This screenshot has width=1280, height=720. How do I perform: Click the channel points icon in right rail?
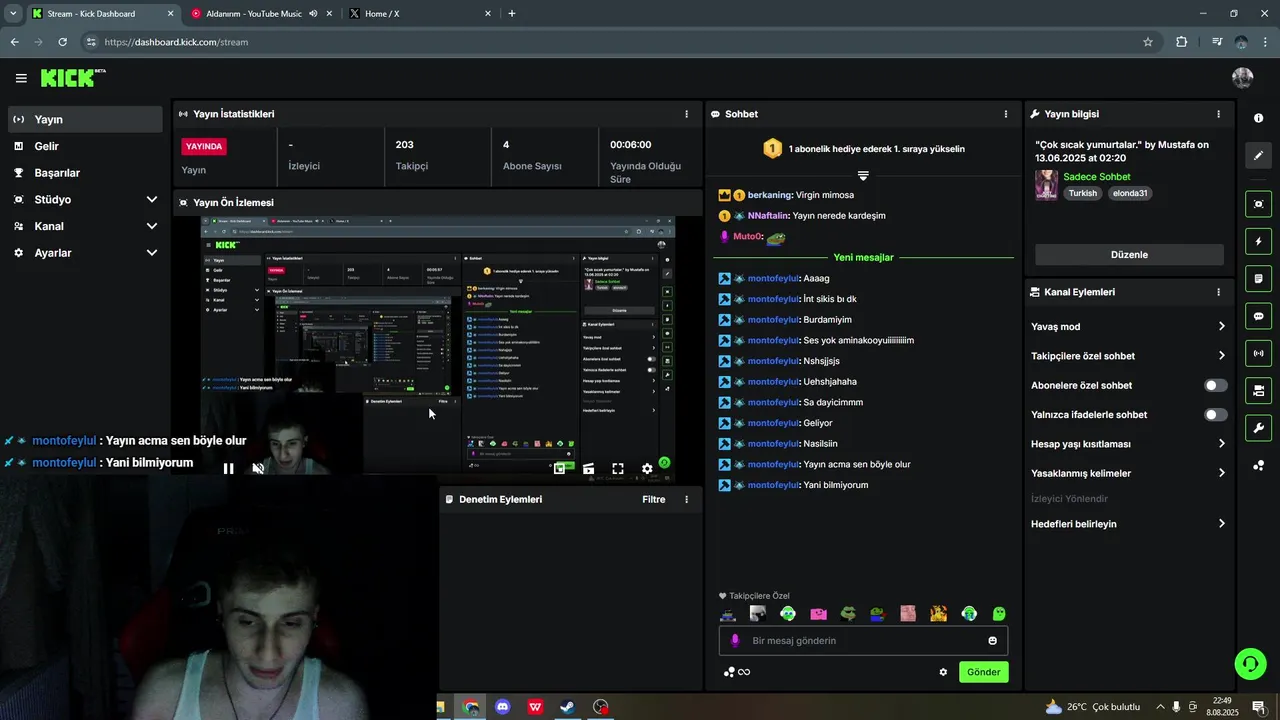1258,465
